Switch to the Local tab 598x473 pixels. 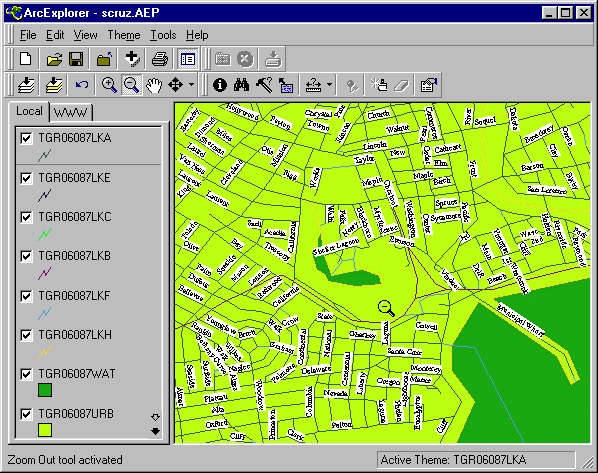pyautogui.click(x=29, y=111)
